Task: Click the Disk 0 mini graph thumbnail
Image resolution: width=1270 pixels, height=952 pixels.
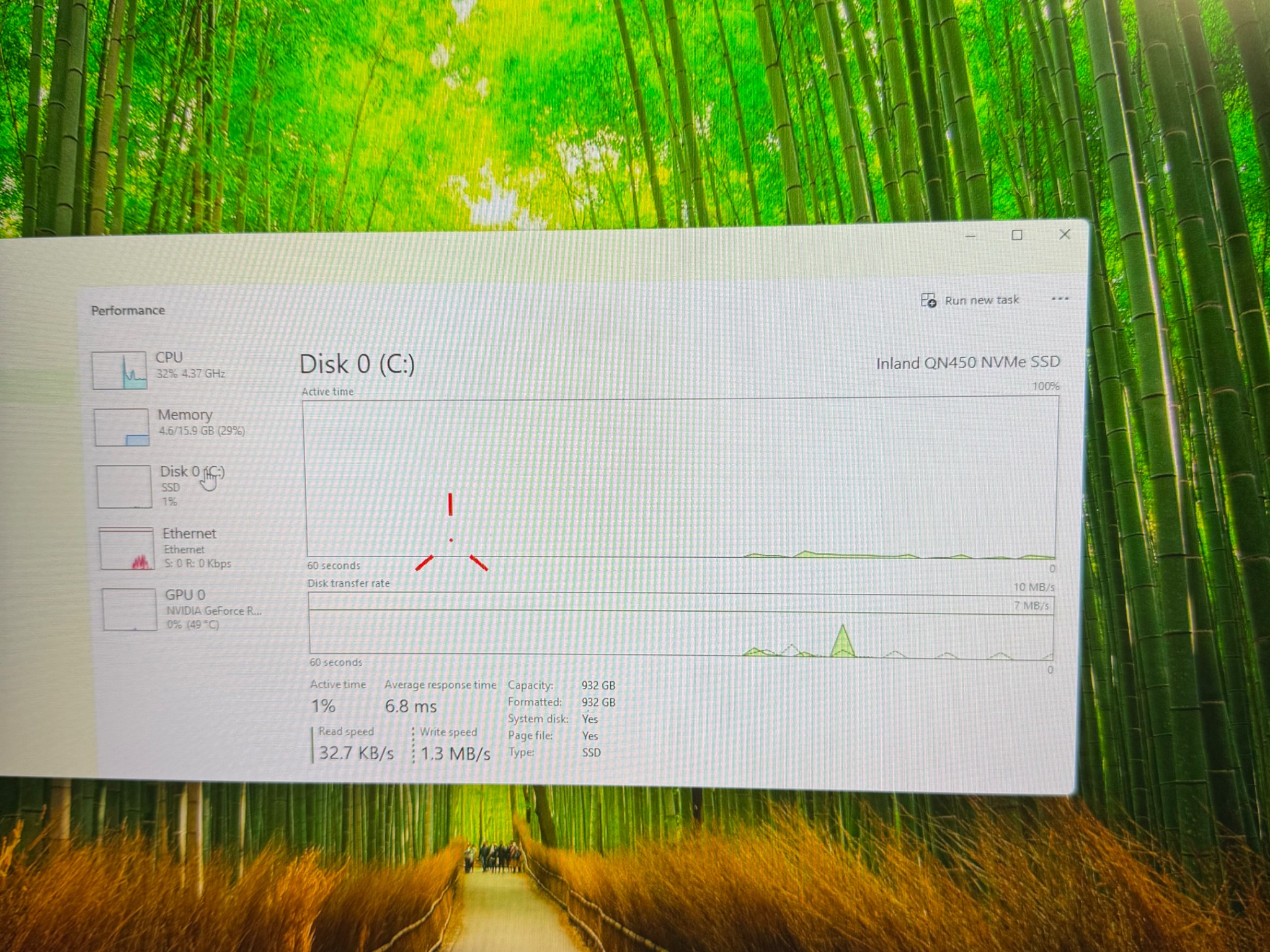Action: [x=124, y=487]
